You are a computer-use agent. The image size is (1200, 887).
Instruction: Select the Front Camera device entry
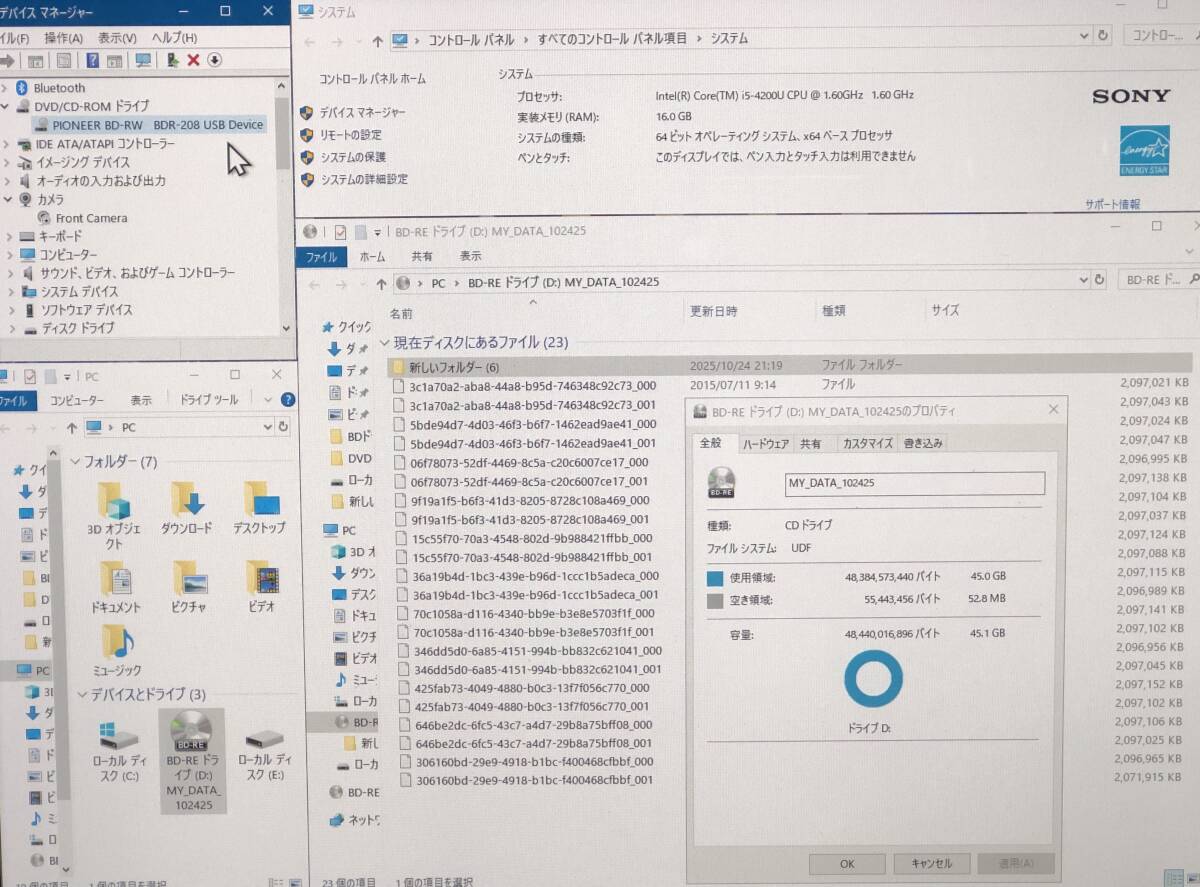click(91, 217)
